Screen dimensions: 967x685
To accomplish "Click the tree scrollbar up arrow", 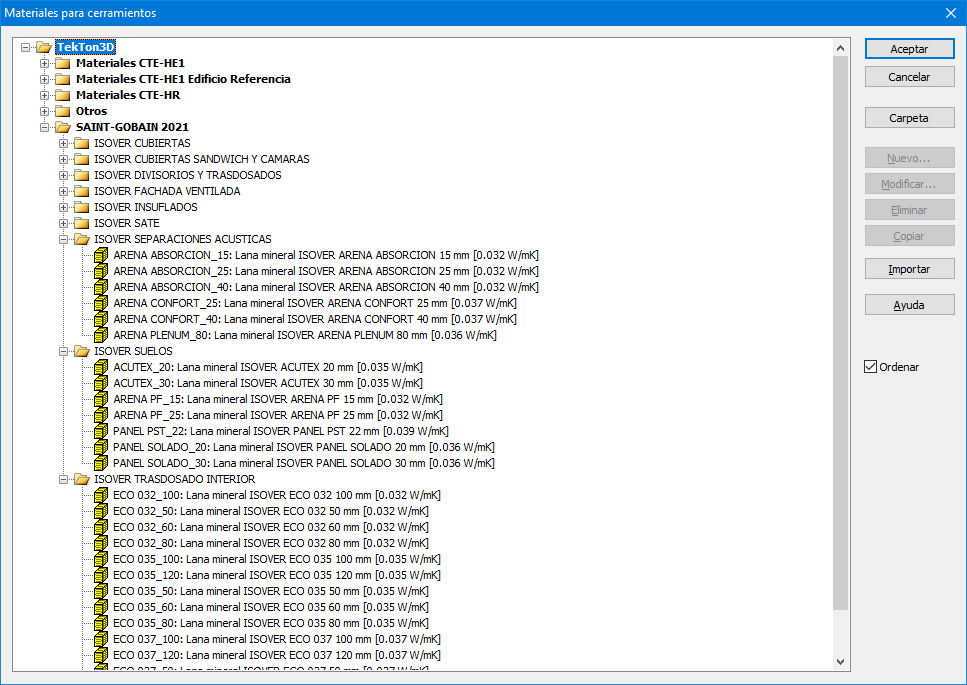I will [x=841, y=47].
